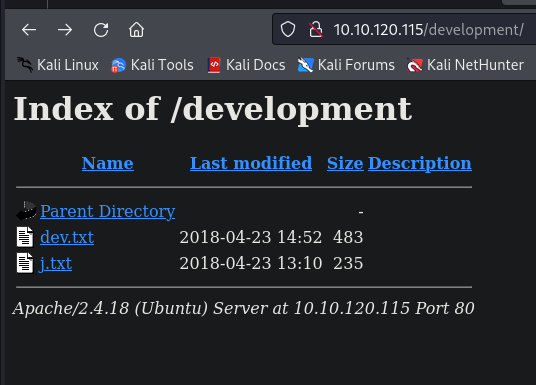Click the Apache/2.4.18 server footer text
Viewport: 536px width, 385px height.
243,308
